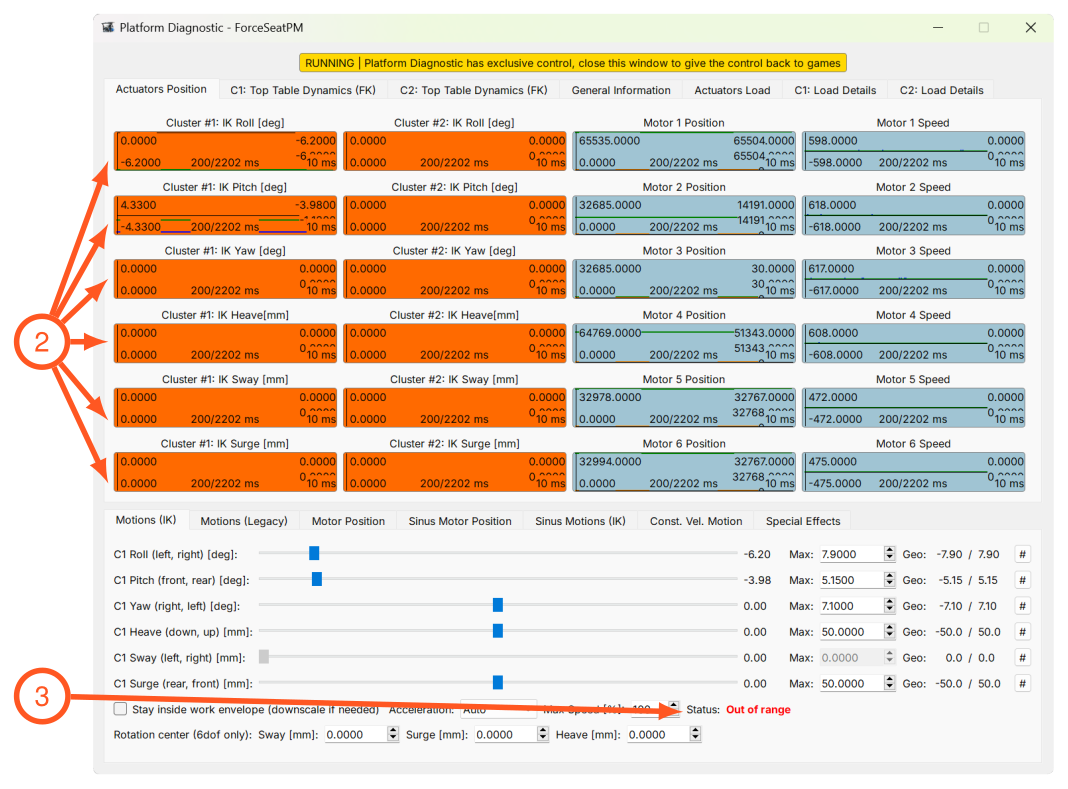Viewport: 1068px width, 789px height.
Task: Switch to General Information tab
Action: (621, 90)
